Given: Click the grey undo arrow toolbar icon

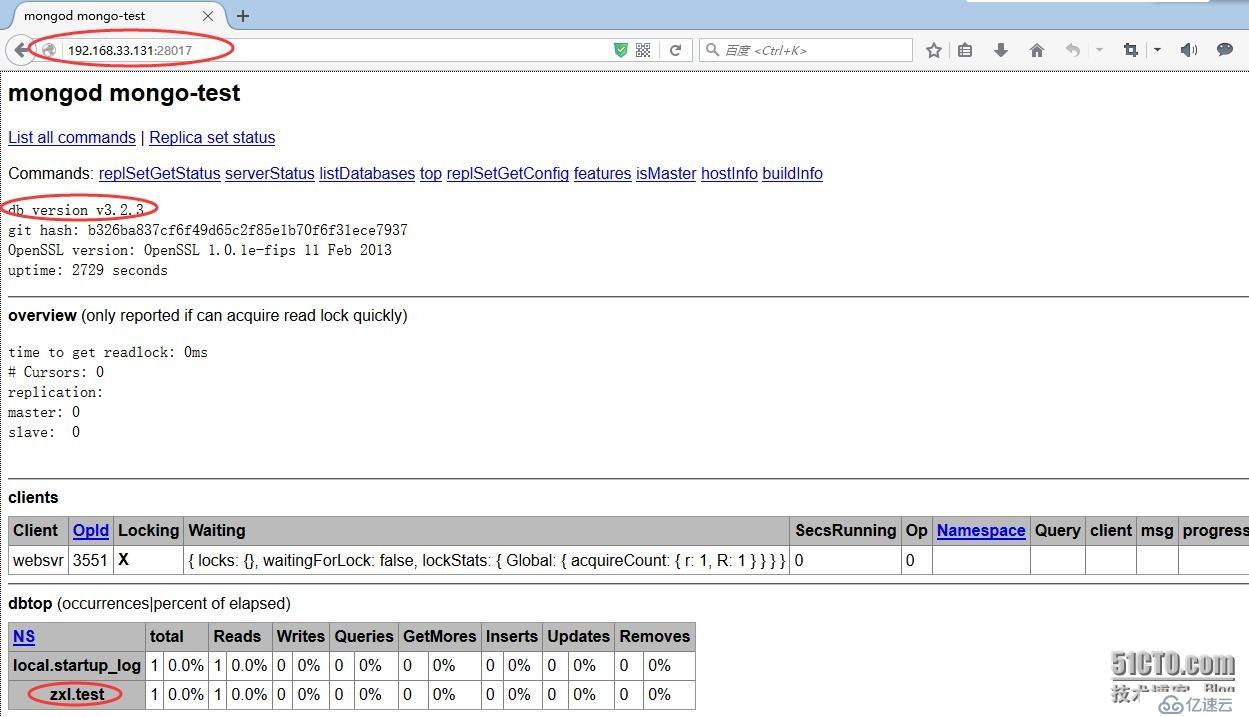Looking at the screenshot, I should [x=1073, y=50].
